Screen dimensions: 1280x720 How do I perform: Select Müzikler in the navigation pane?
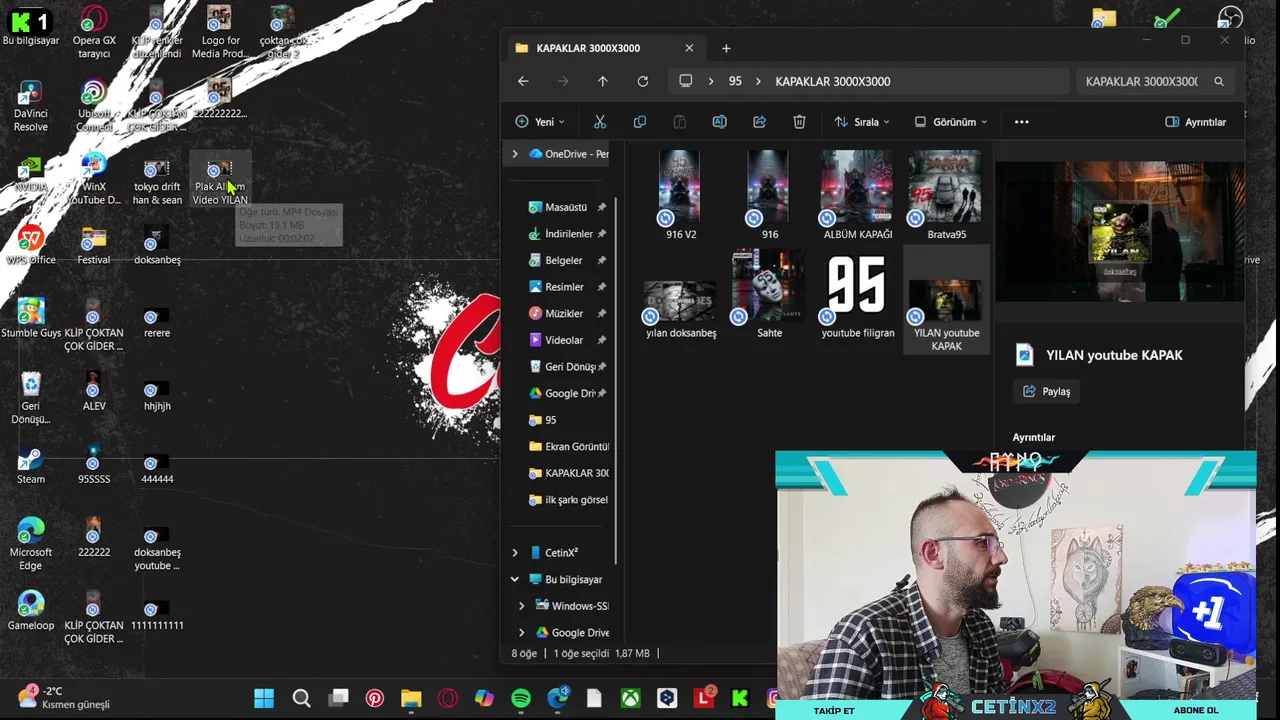pos(566,313)
